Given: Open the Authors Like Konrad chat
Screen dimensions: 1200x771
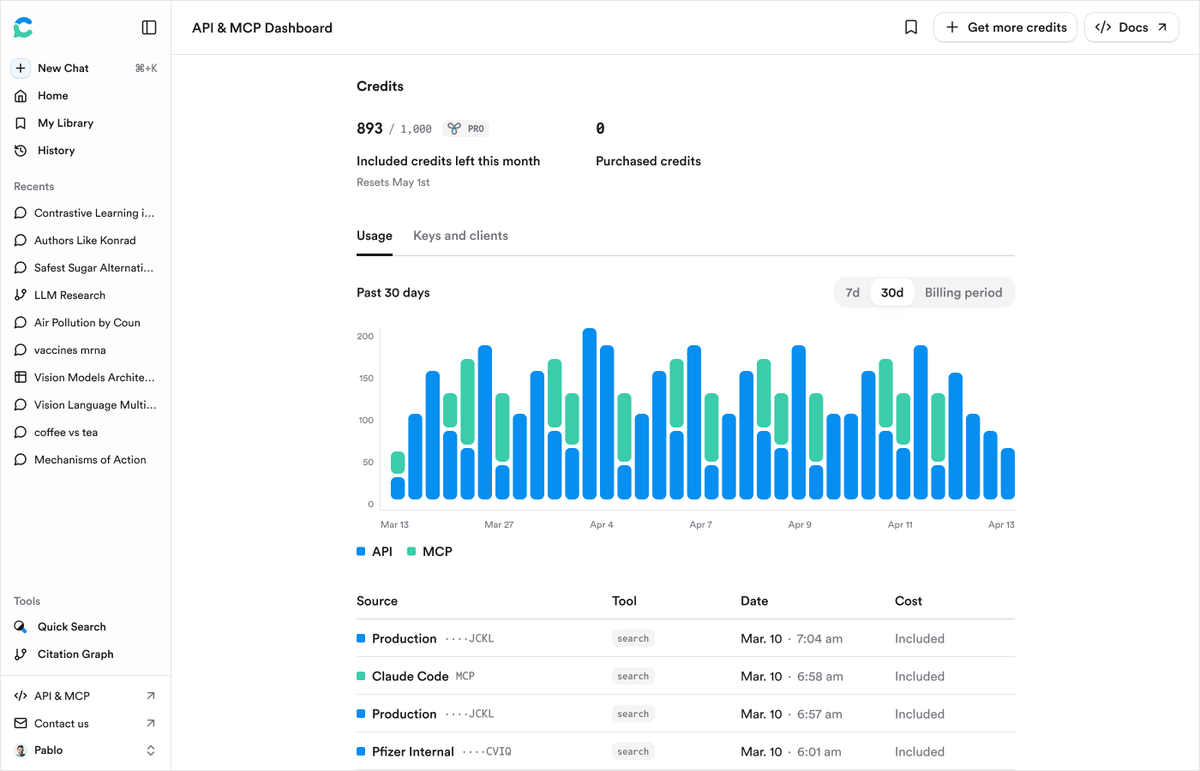Looking at the screenshot, I should [x=85, y=241].
